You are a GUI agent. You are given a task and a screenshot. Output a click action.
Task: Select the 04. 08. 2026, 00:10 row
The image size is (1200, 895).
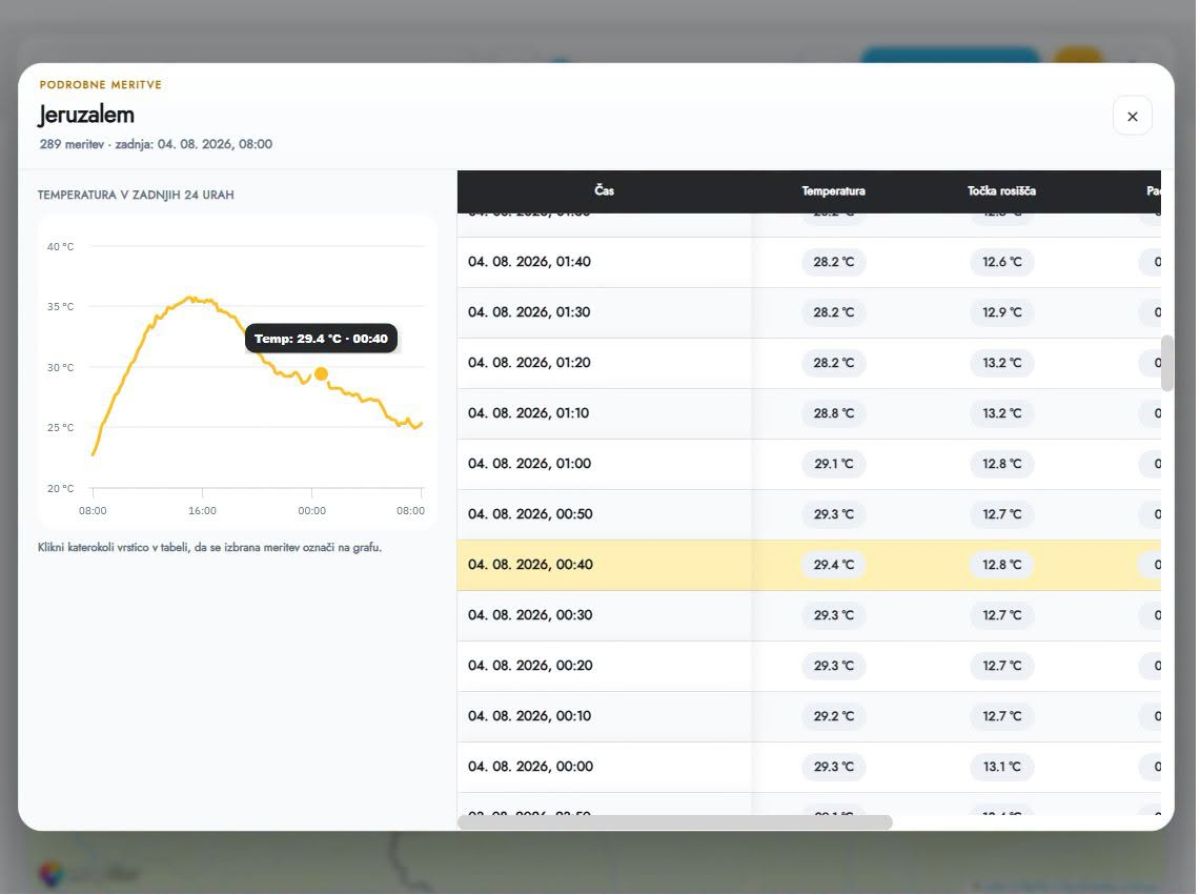[x=809, y=717]
